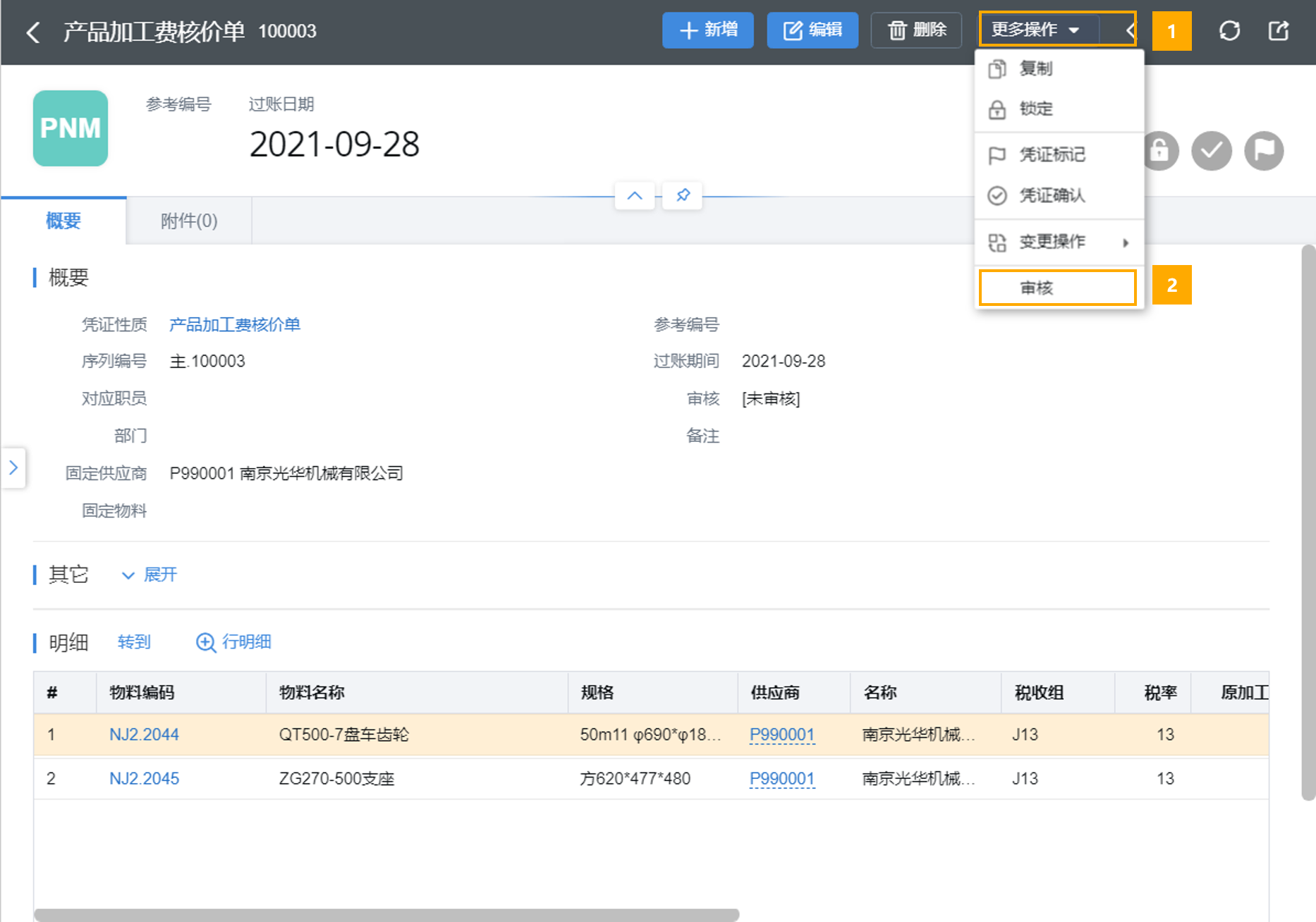
Task: Click the 新增 add button
Action: (x=707, y=30)
